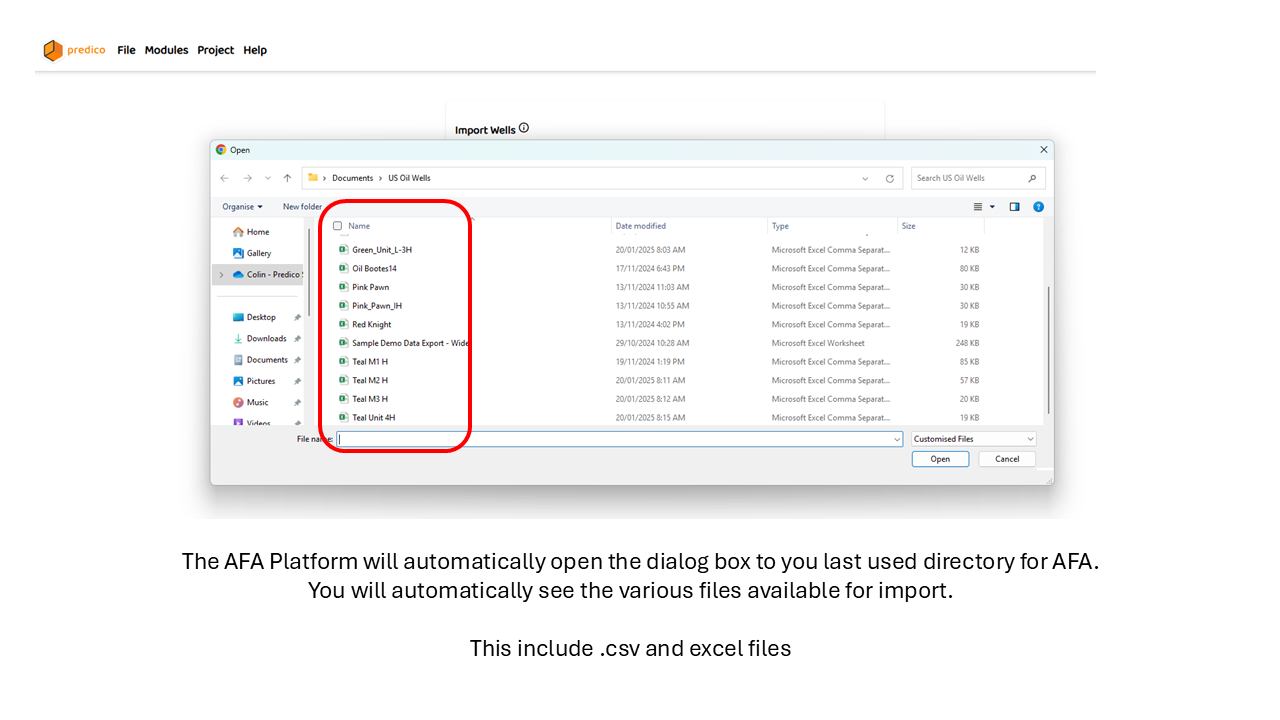This screenshot has width=1280, height=720.
Task: Expand the Colin - Predico tree node
Action: (221, 275)
